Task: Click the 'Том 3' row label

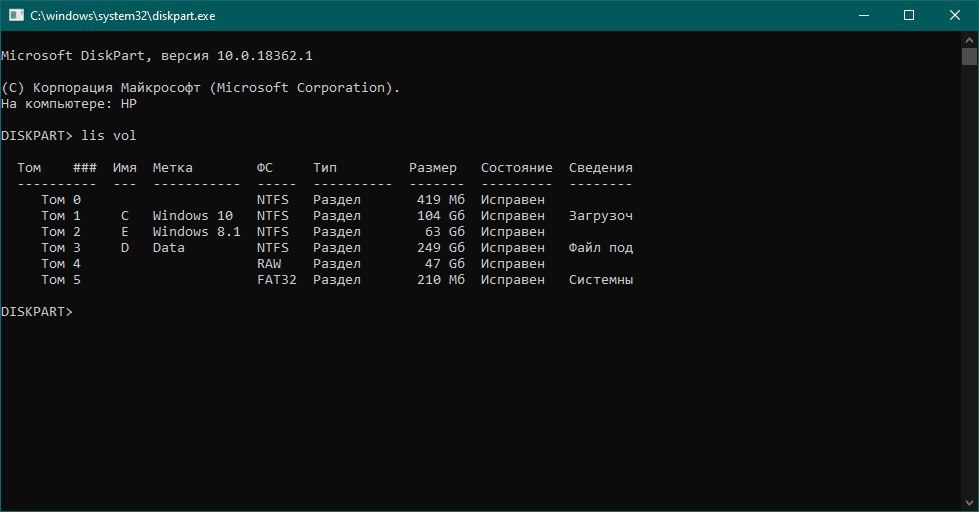Action: coord(61,248)
